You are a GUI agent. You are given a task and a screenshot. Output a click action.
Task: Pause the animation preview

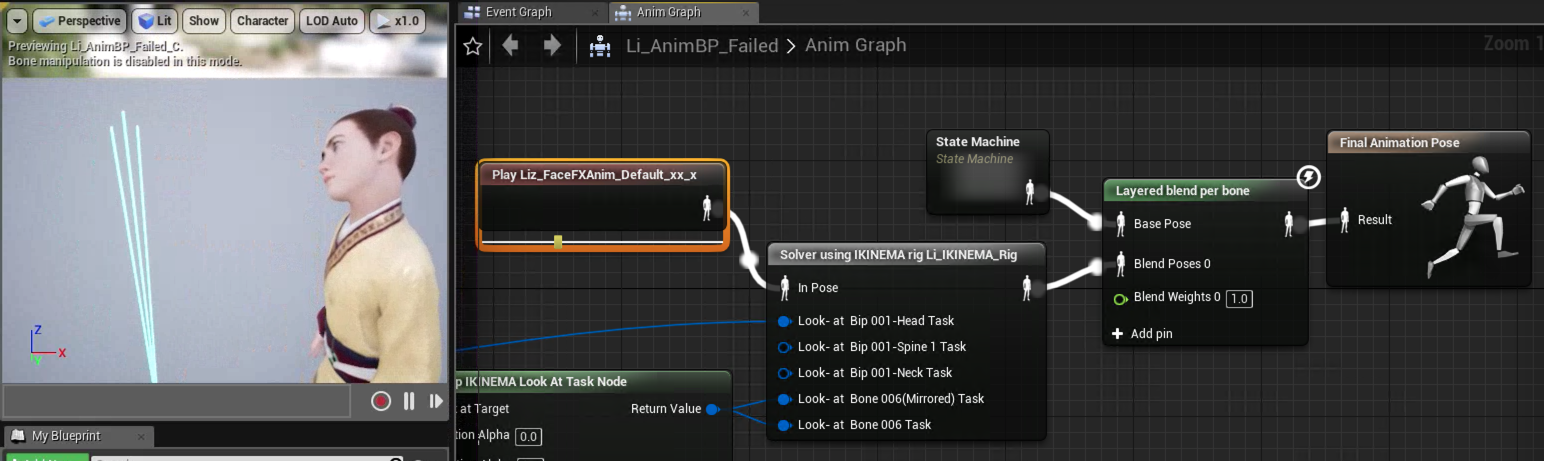point(409,401)
